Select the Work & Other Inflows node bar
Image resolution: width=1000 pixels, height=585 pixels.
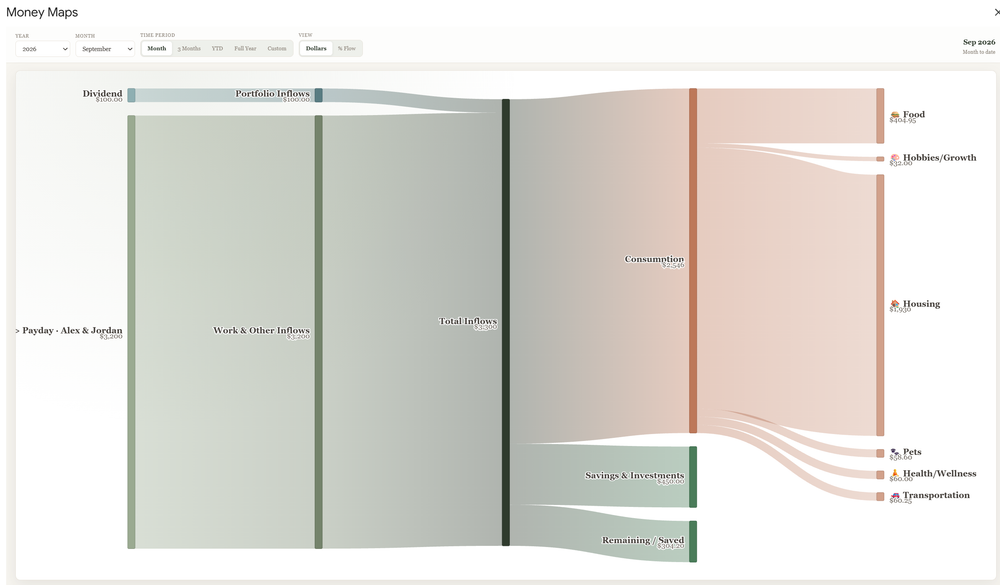tap(319, 332)
